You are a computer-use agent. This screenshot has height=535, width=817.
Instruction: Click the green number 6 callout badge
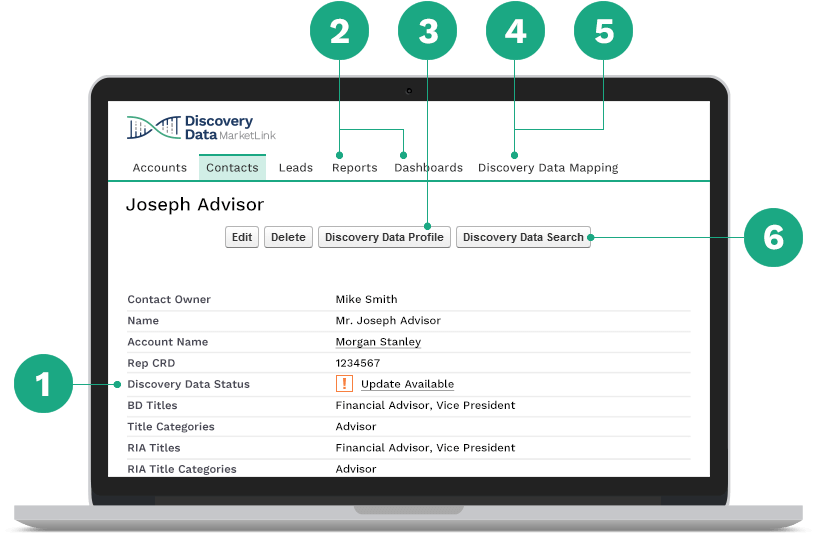(773, 237)
